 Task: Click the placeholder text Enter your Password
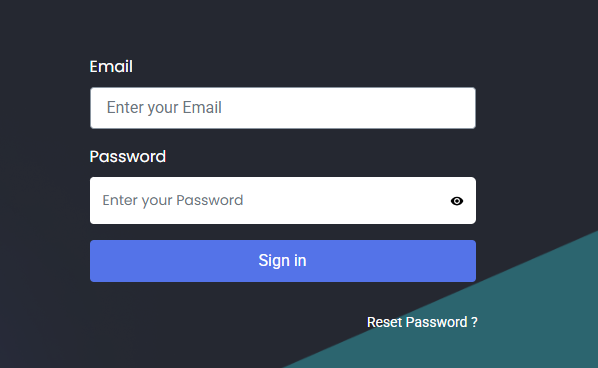tap(172, 201)
